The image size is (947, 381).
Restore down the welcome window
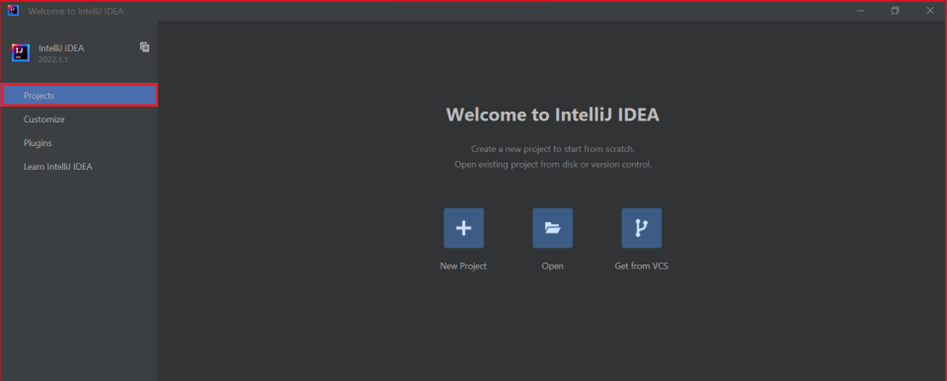coord(895,11)
